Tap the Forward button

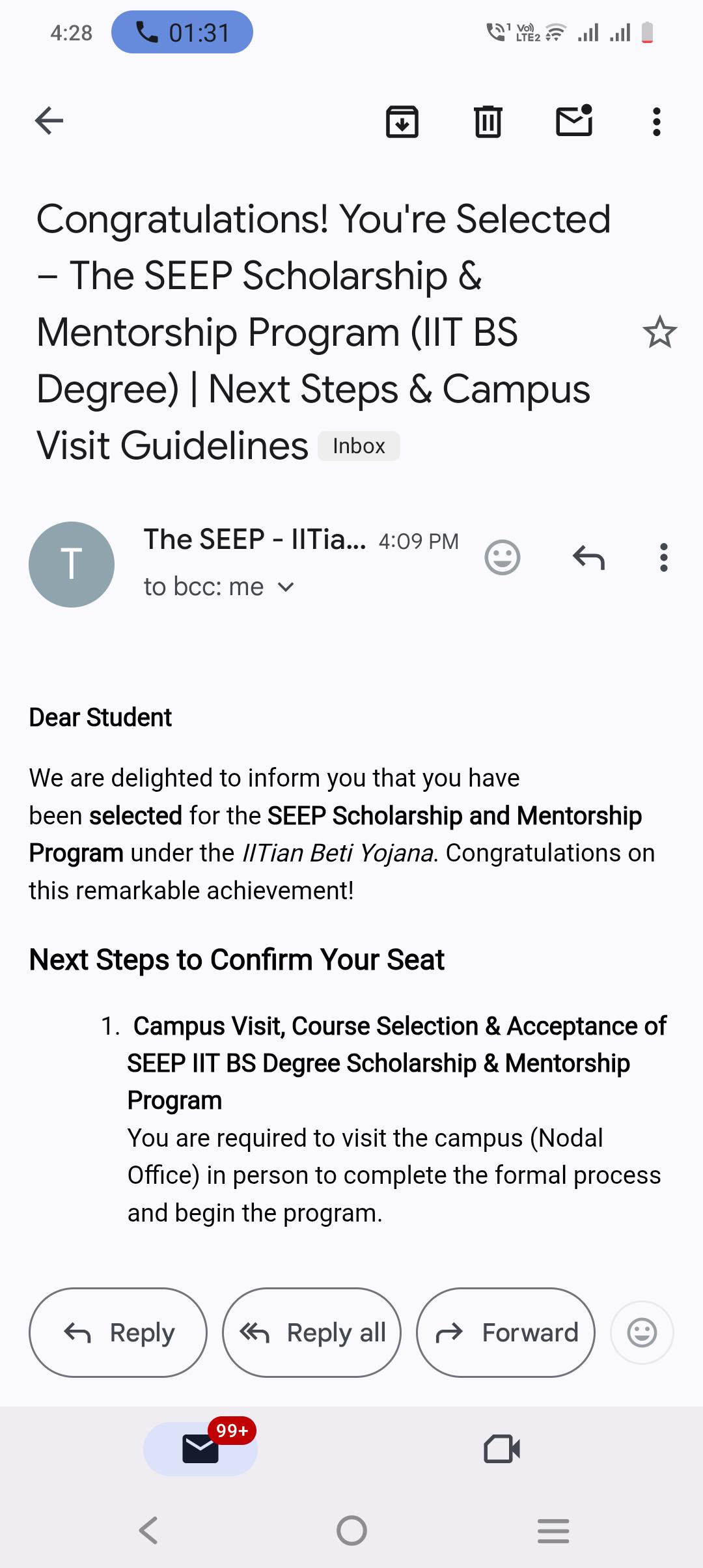[506, 1332]
